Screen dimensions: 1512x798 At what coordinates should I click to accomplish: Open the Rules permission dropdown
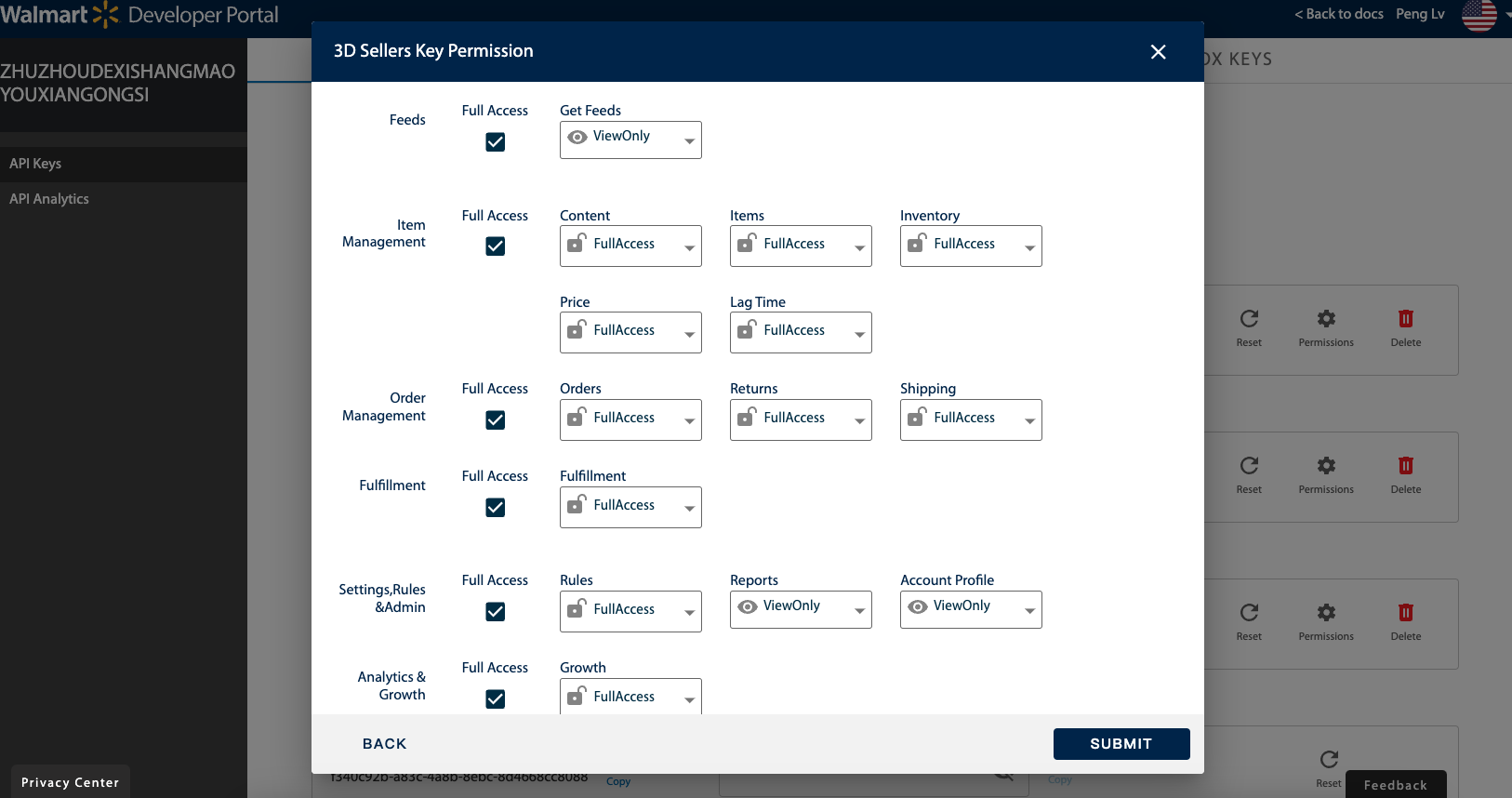630,611
